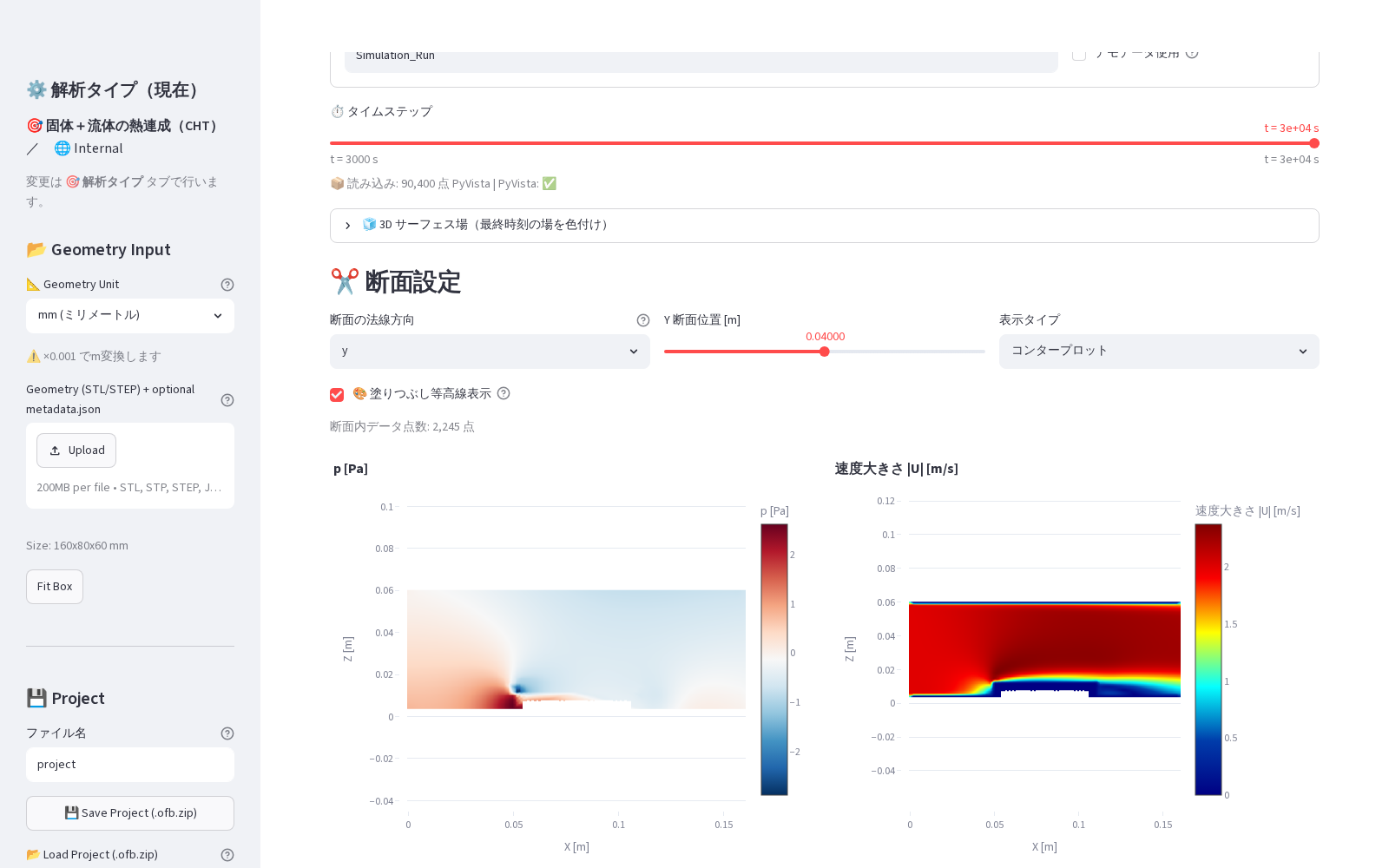Click the partially visible help icon near top checkbox

(x=1192, y=54)
